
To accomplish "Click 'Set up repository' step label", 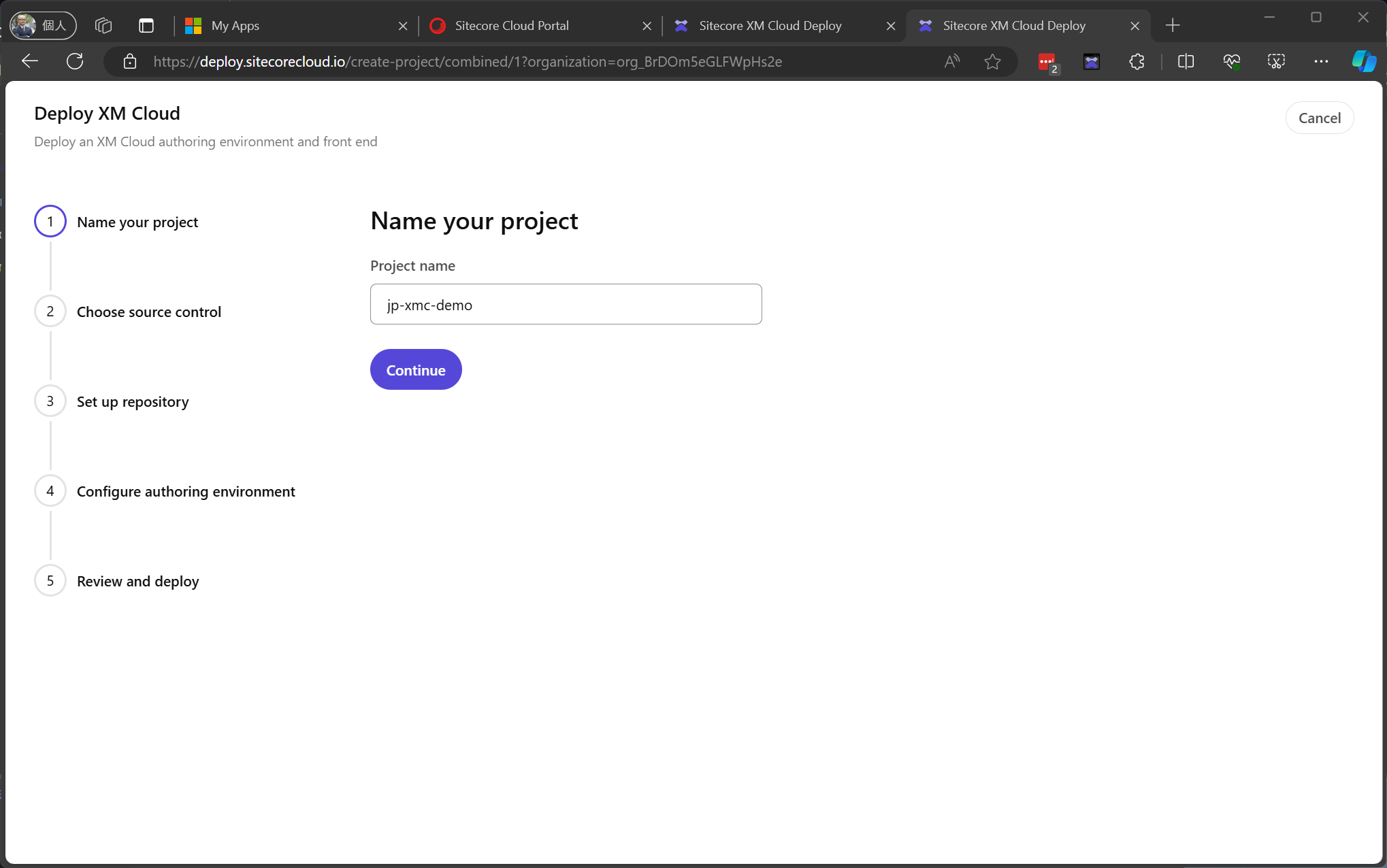I will (x=133, y=401).
